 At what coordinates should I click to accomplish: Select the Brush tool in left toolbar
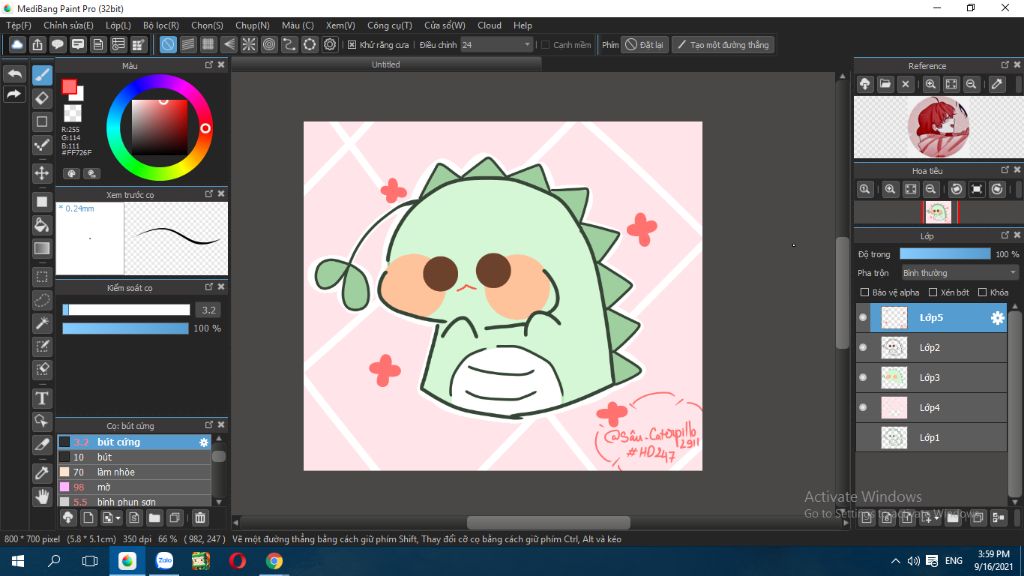(42, 75)
